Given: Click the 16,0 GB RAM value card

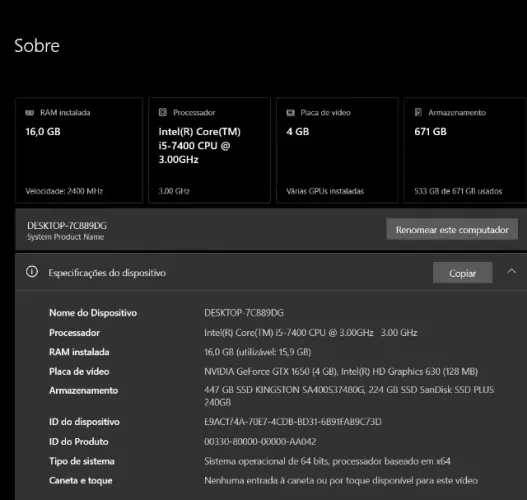Looking at the screenshot, I should pos(43,131).
